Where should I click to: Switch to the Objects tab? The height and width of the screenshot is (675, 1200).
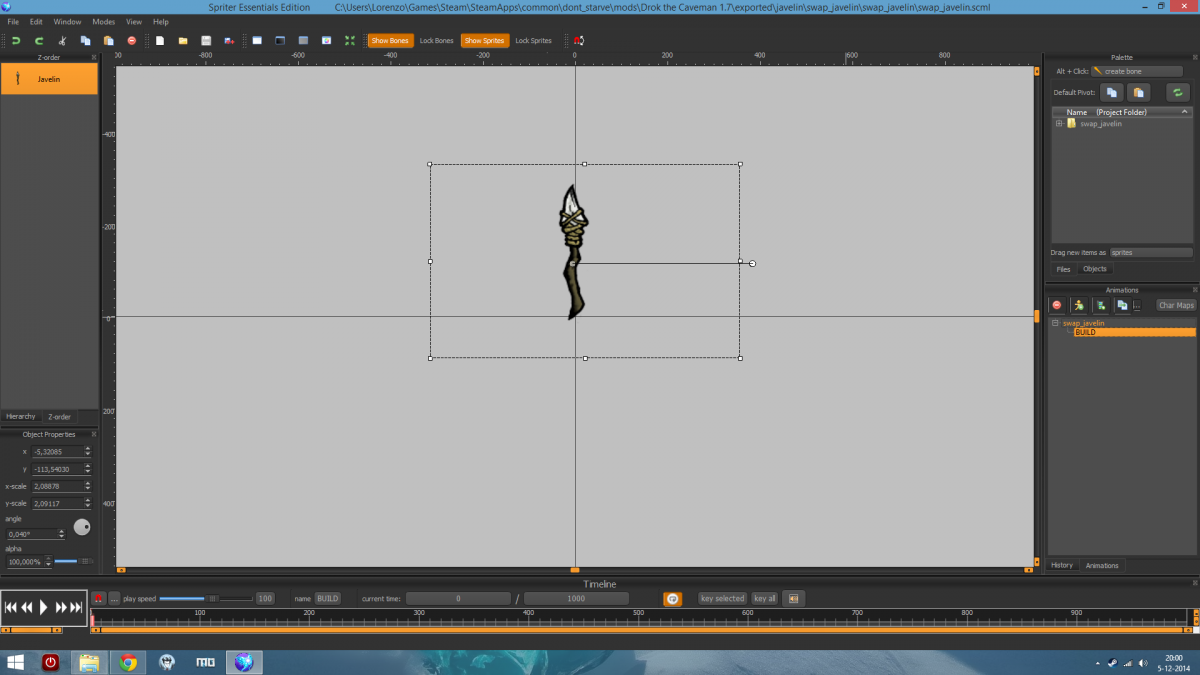coord(1095,269)
